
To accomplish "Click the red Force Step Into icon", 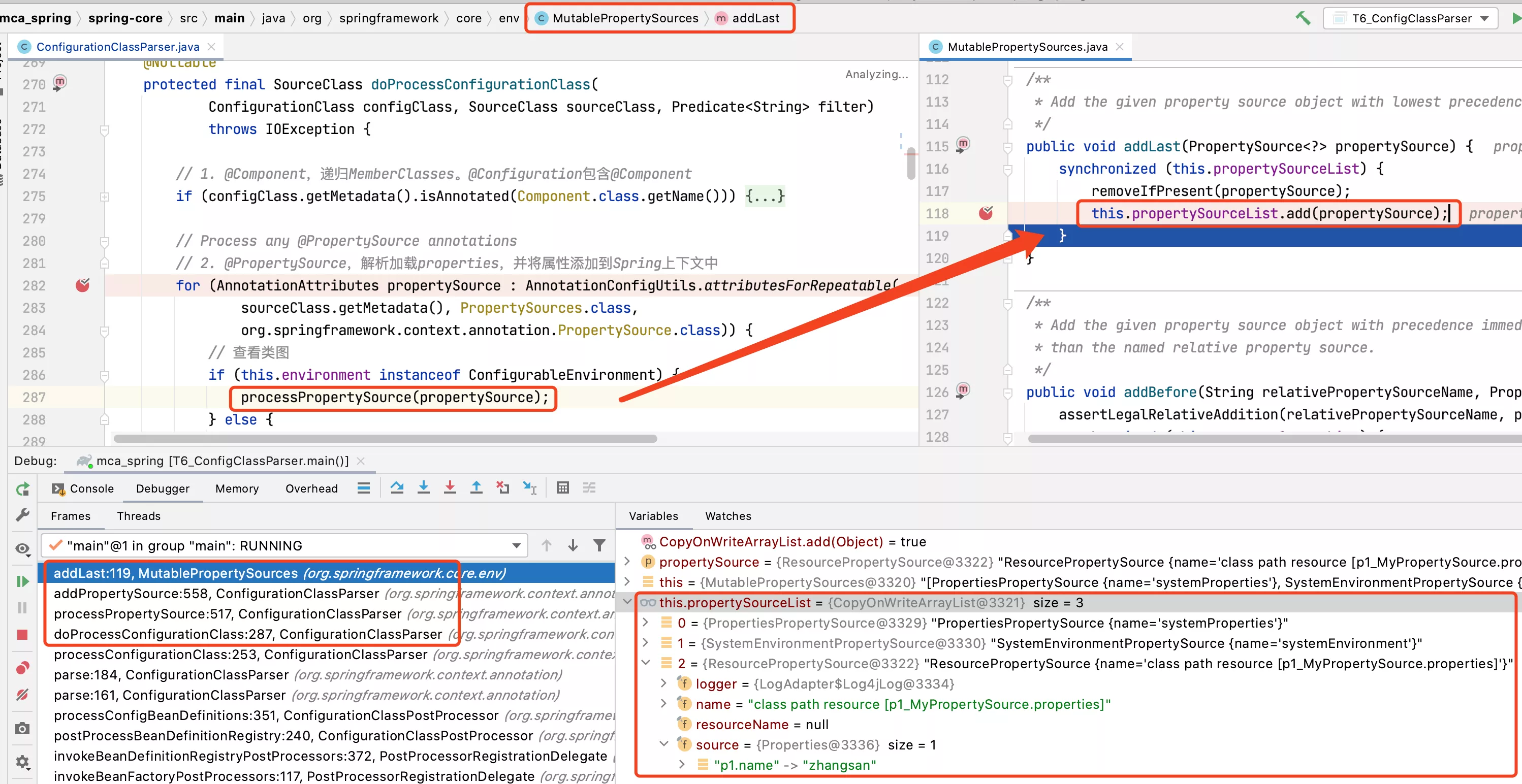I will pyautogui.click(x=450, y=487).
